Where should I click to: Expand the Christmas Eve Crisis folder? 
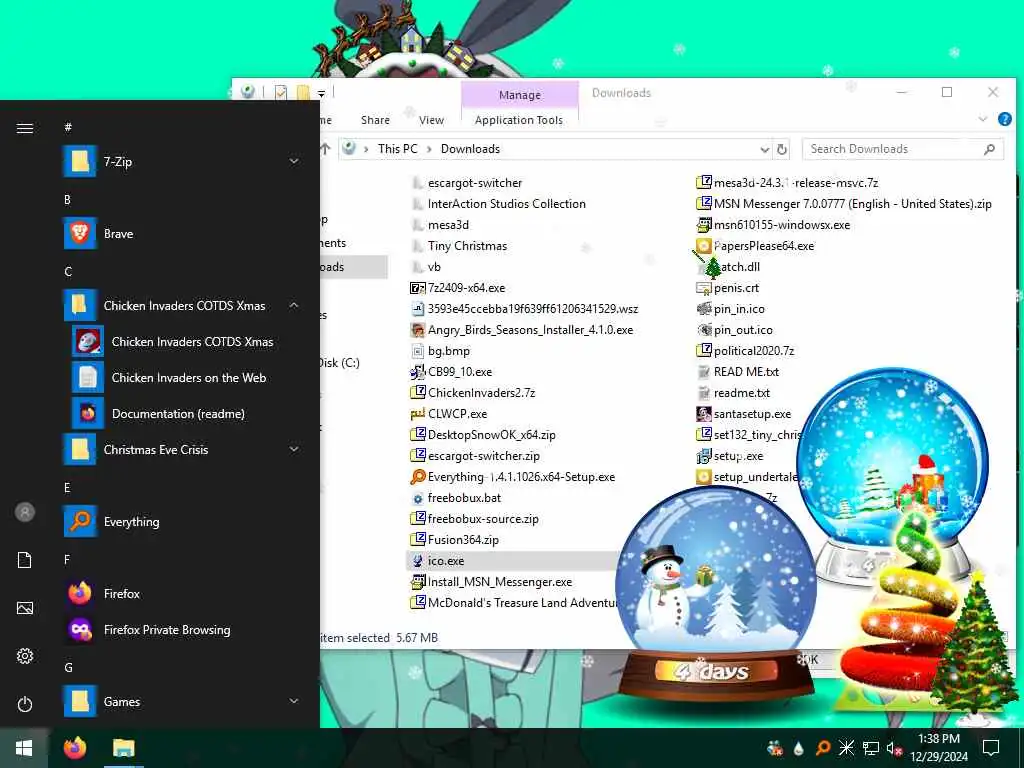[294, 449]
